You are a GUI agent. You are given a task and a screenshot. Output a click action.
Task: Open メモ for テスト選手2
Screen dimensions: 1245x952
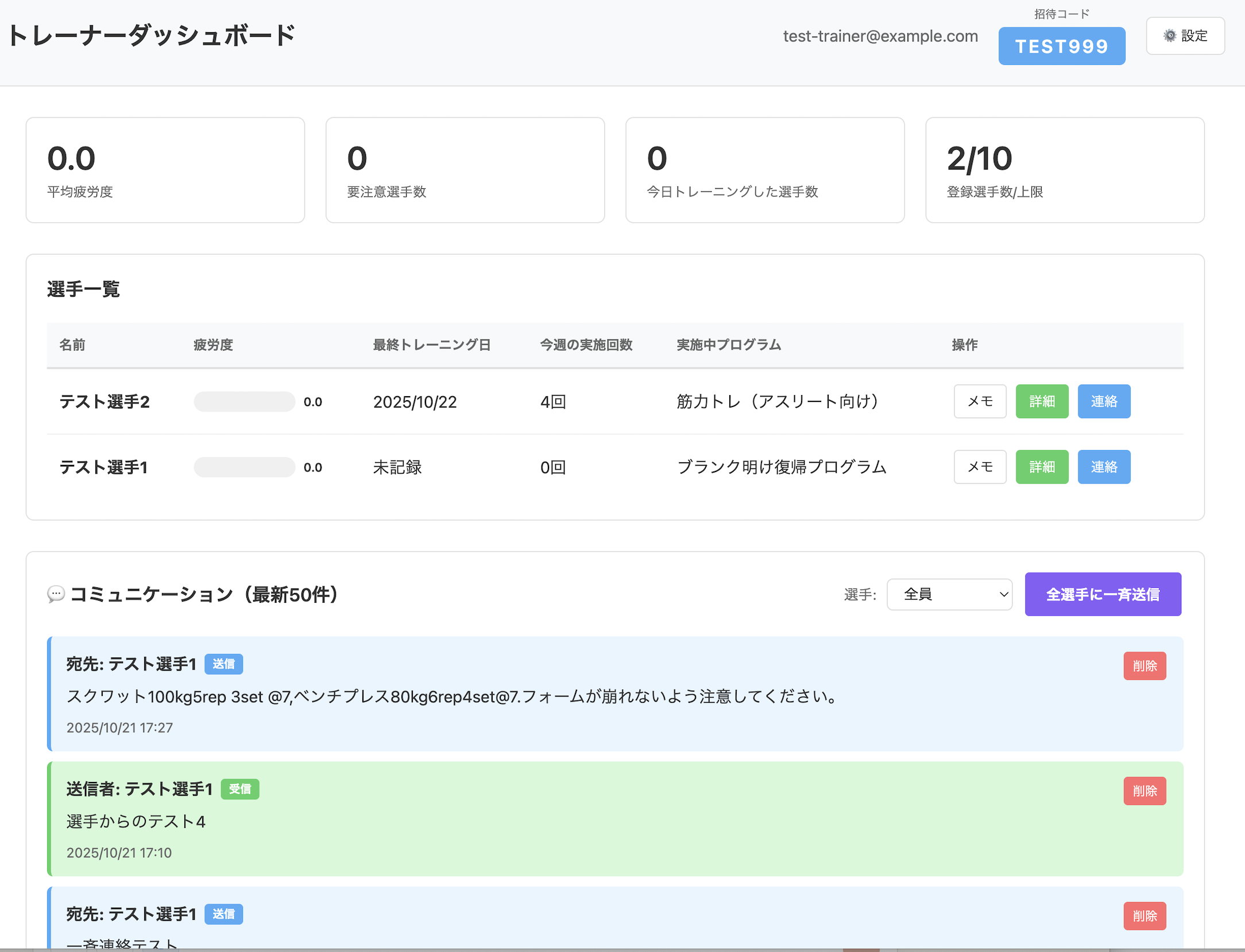(x=980, y=401)
